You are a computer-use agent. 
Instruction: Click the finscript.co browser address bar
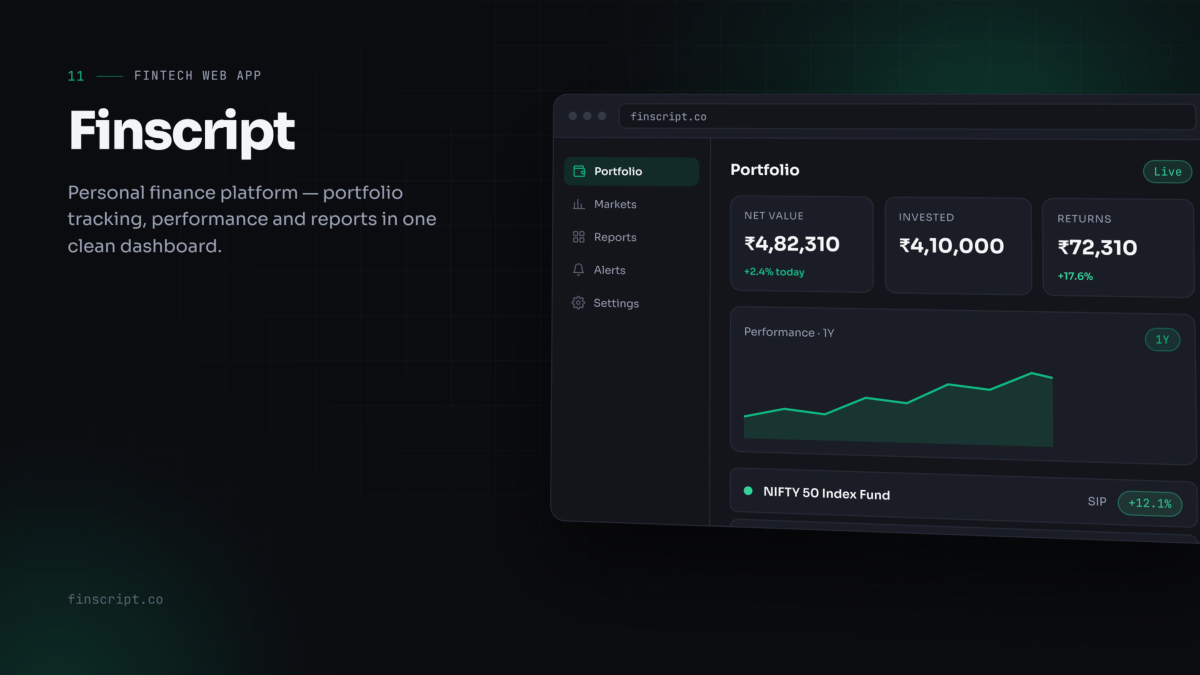click(908, 117)
